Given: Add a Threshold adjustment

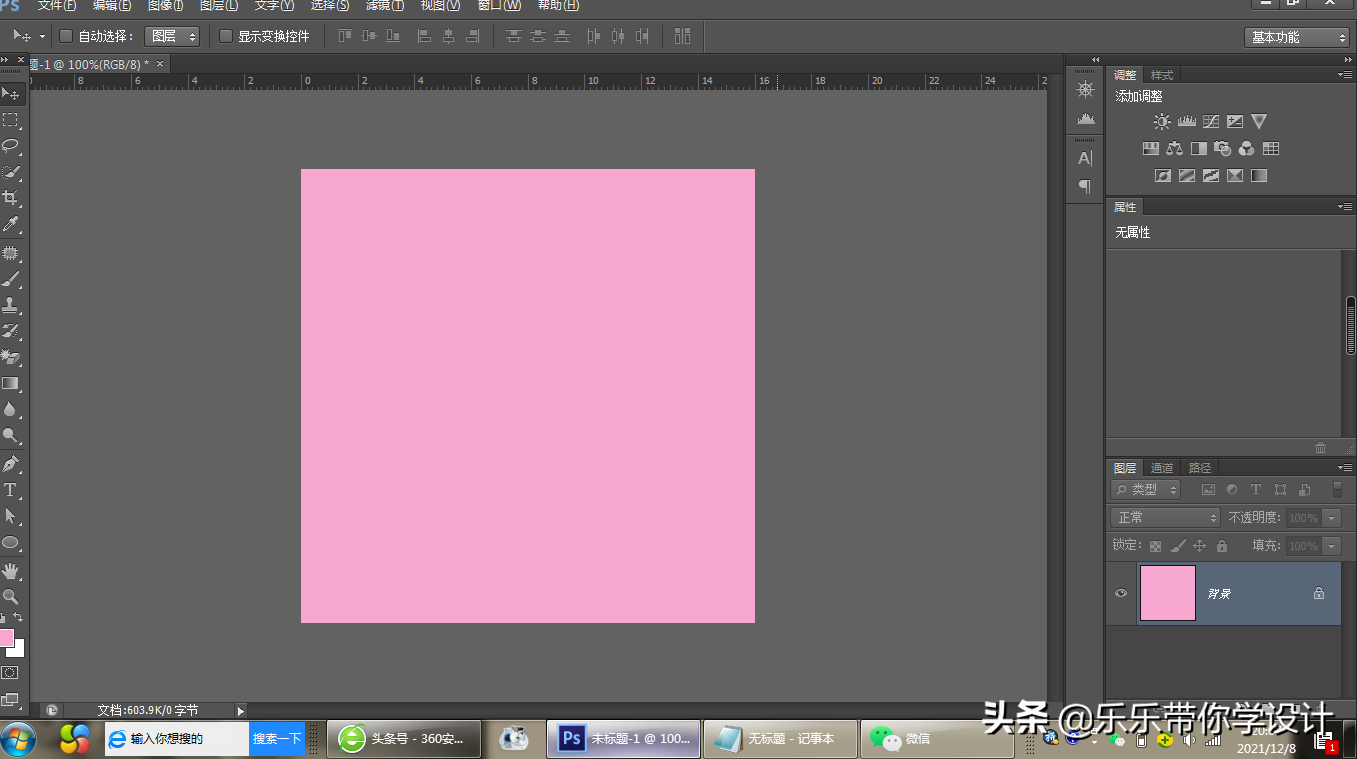Looking at the screenshot, I should 1211,176.
